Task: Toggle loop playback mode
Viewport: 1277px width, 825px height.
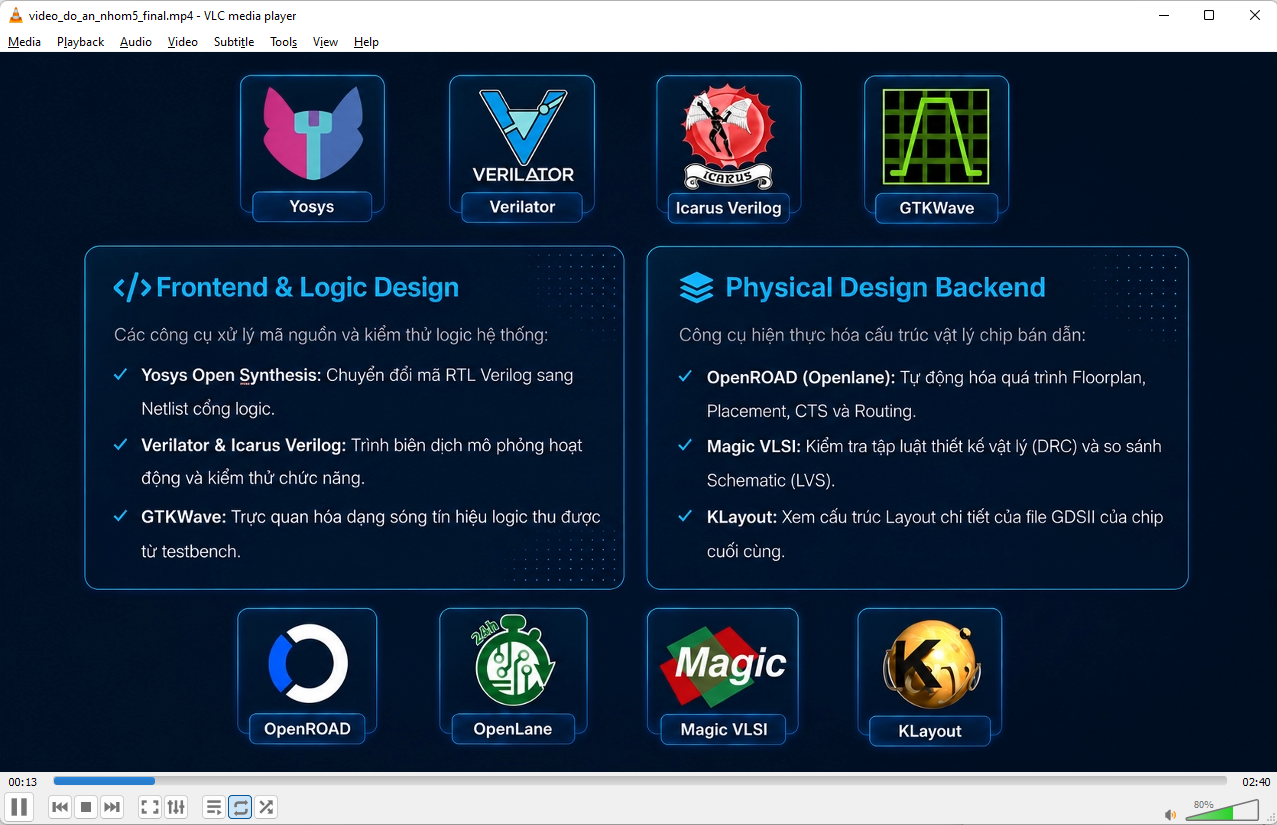Action: (240, 807)
